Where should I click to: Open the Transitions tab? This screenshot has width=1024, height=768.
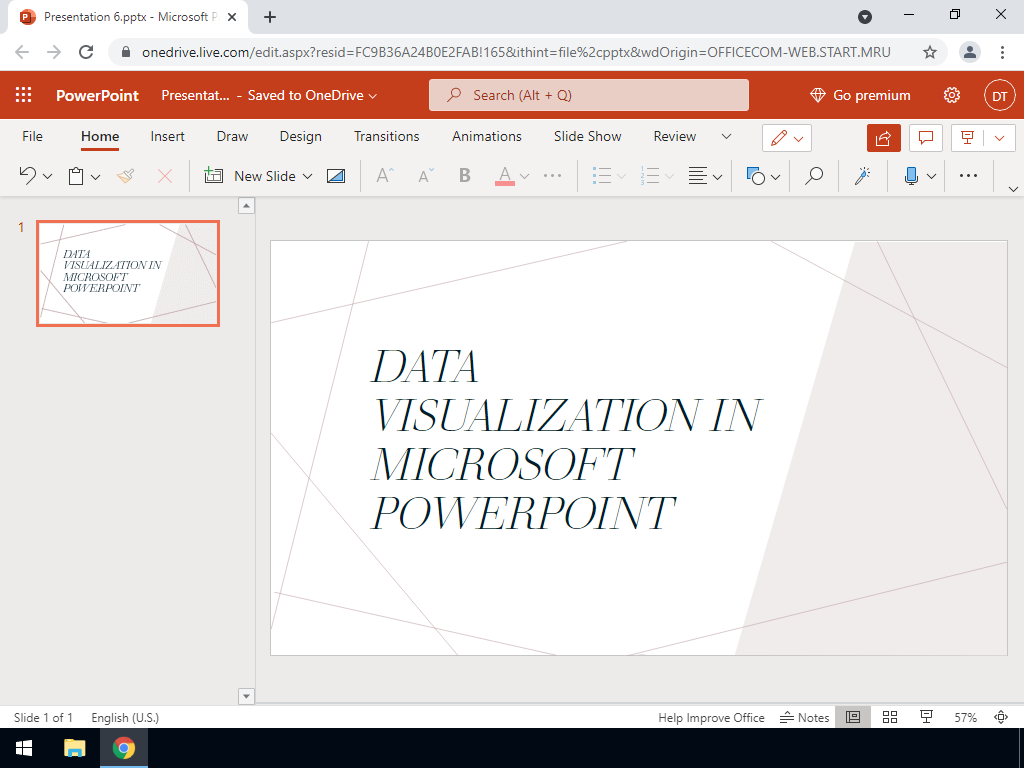coord(386,136)
